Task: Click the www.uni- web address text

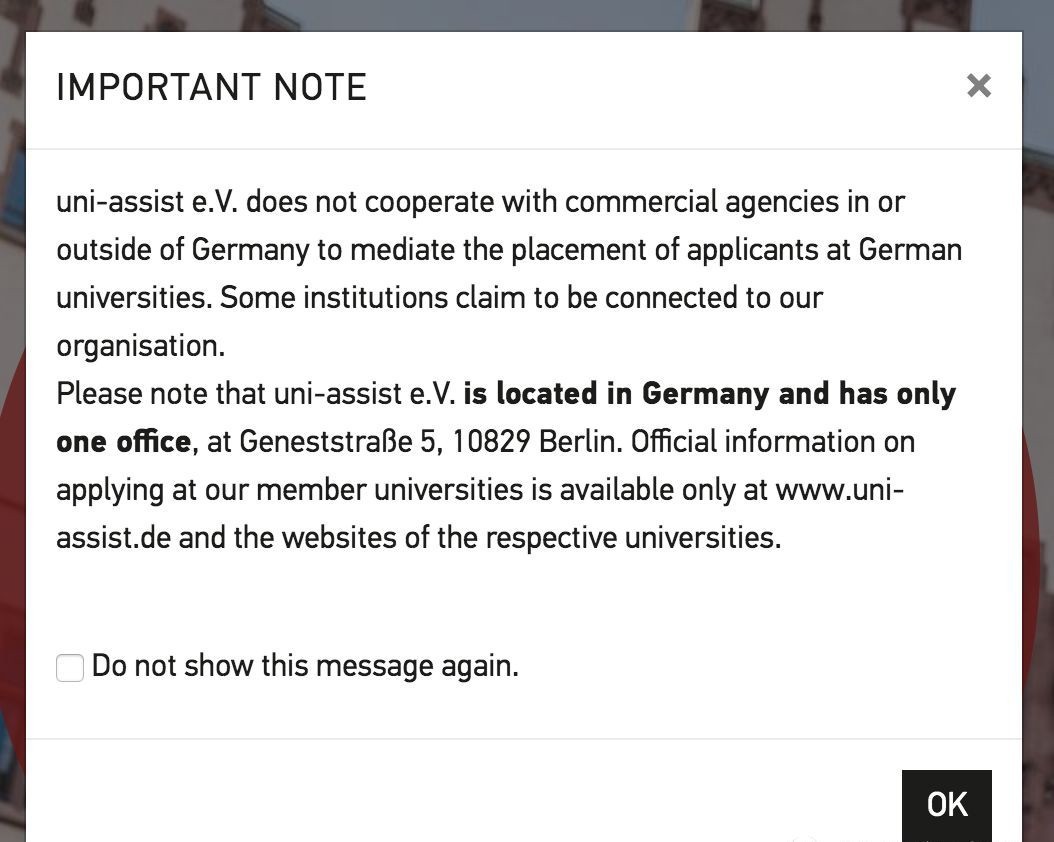Action: [x=840, y=489]
